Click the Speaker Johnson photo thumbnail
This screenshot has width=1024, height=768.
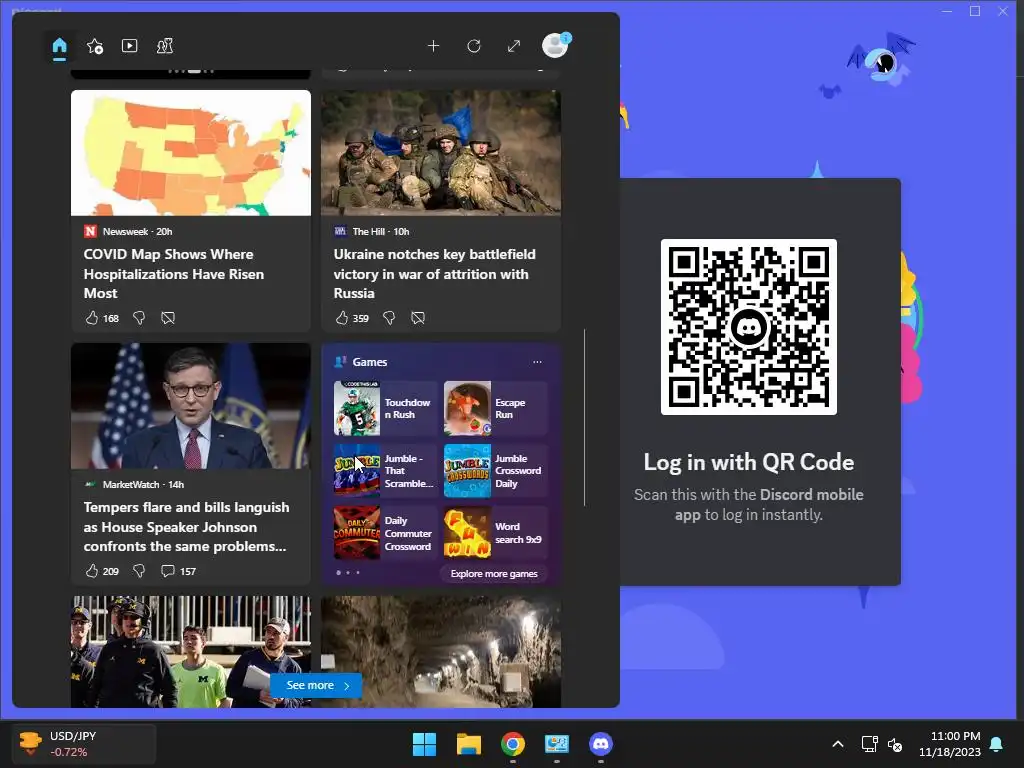tap(191, 406)
